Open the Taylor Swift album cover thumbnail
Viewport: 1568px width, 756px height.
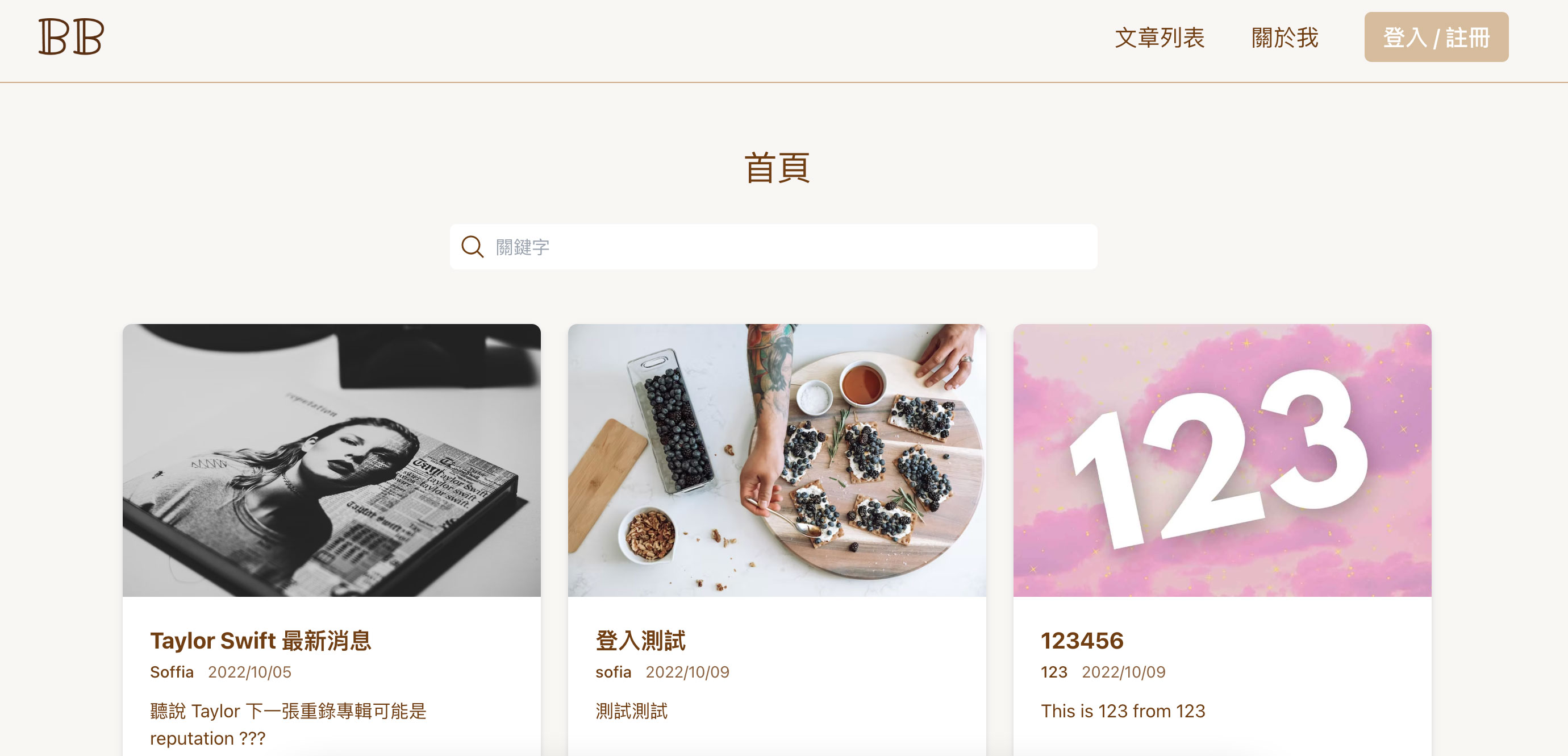pyautogui.click(x=331, y=460)
